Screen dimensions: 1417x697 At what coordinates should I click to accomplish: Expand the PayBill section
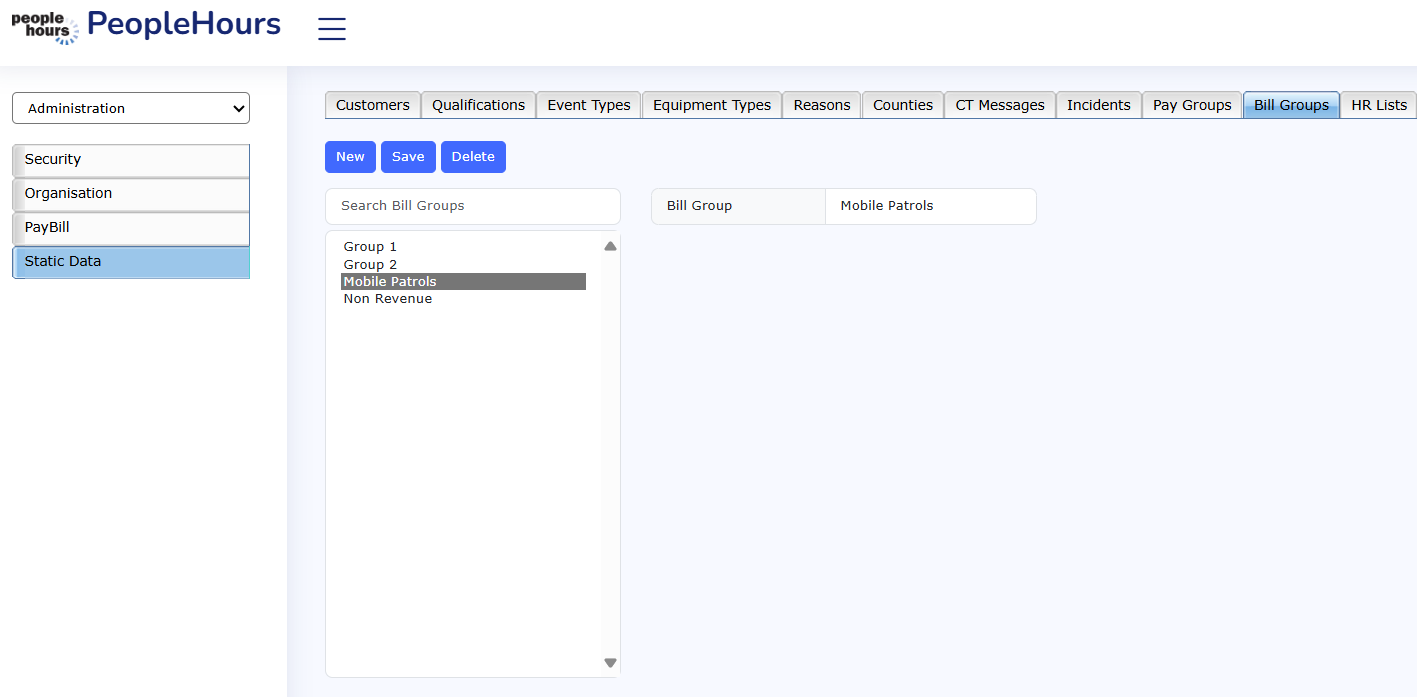(x=131, y=228)
